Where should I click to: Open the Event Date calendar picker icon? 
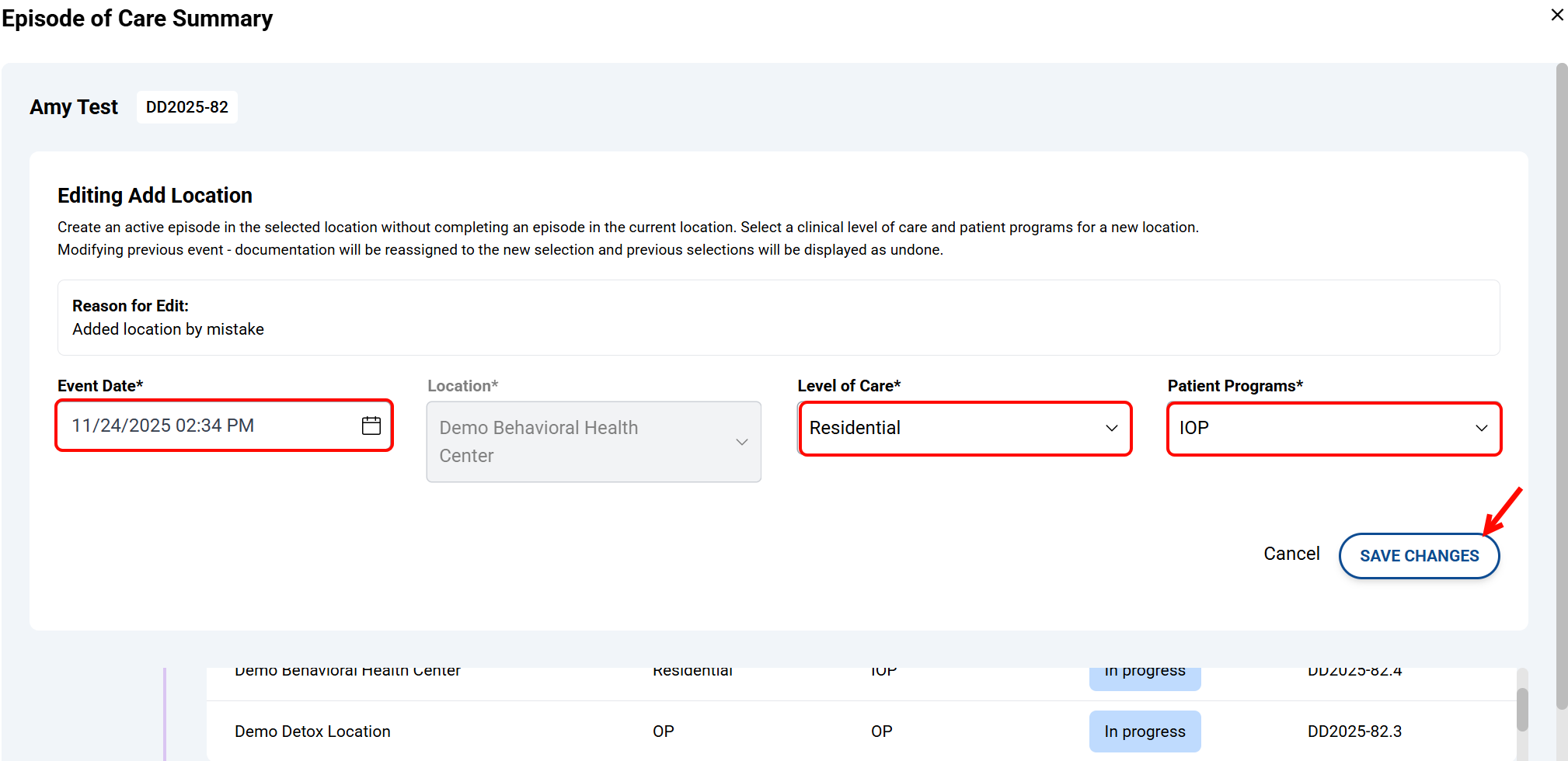tap(371, 426)
